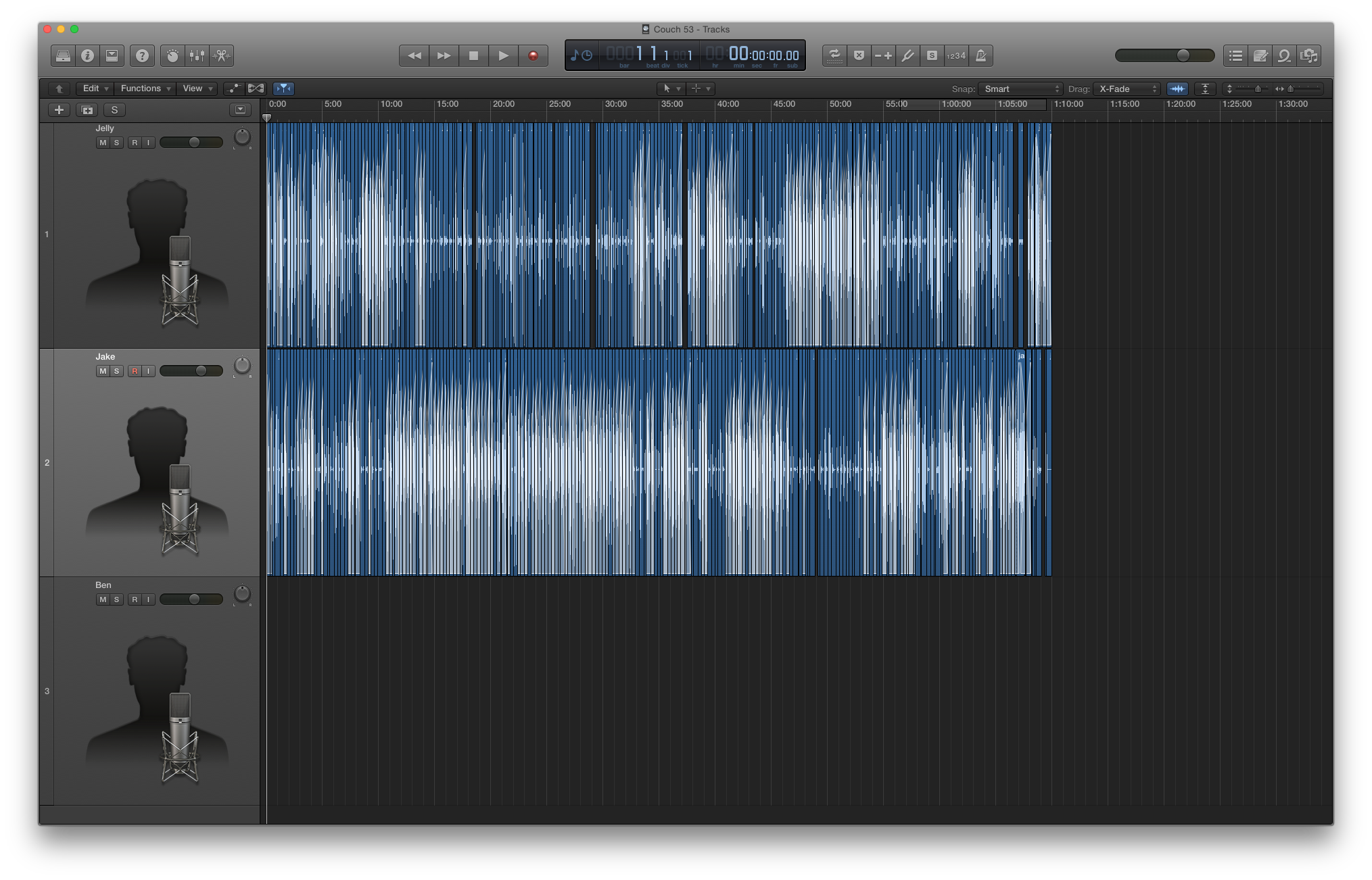Image resolution: width=1372 pixels, height=880 pixels.
Task: Start recording with red Record button
Action: click(x=533, y=55)
